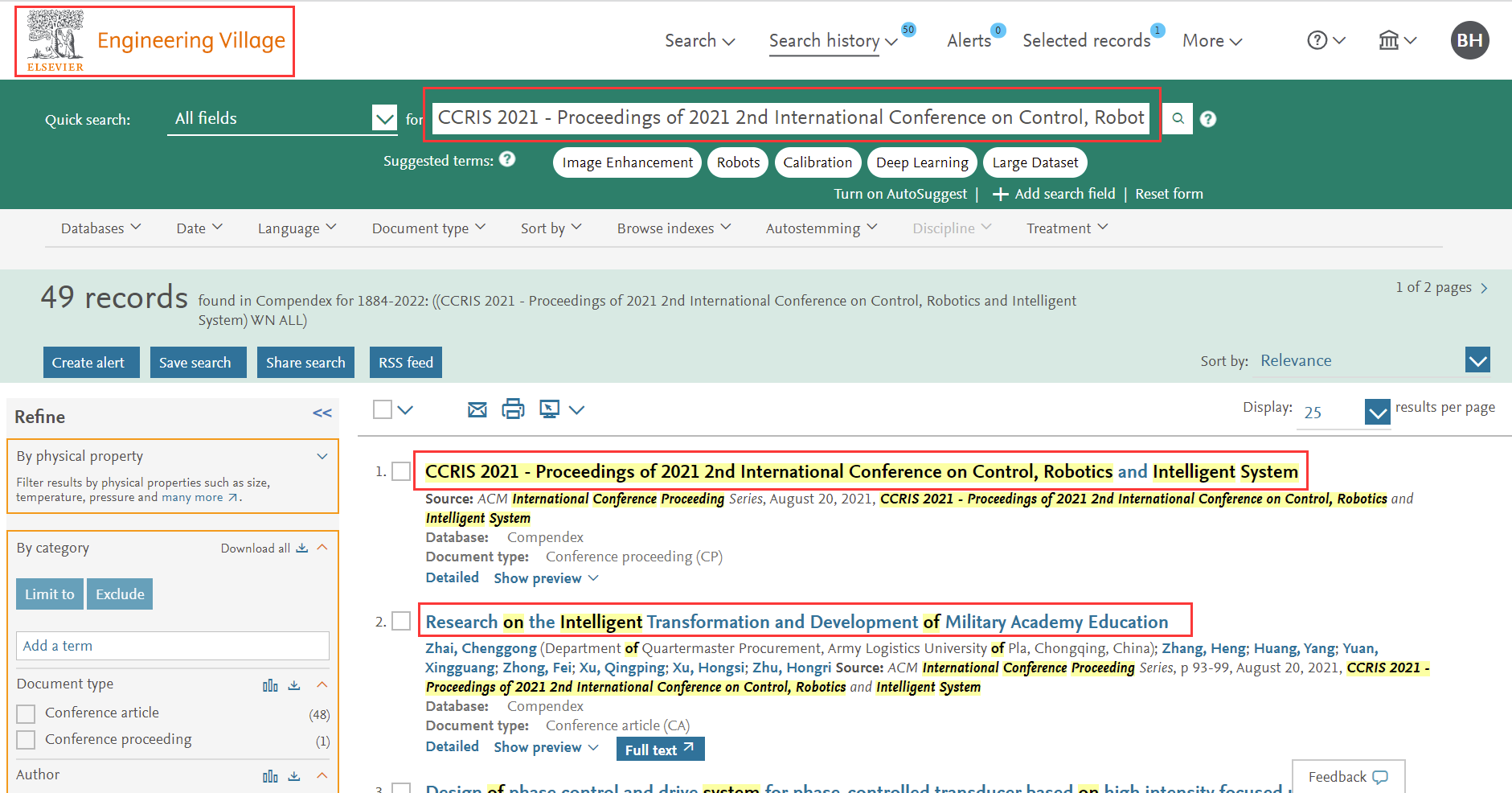Collapse the Author facet chevron
The height and width of the screenshot is (793, 1512).
[322, 775]
